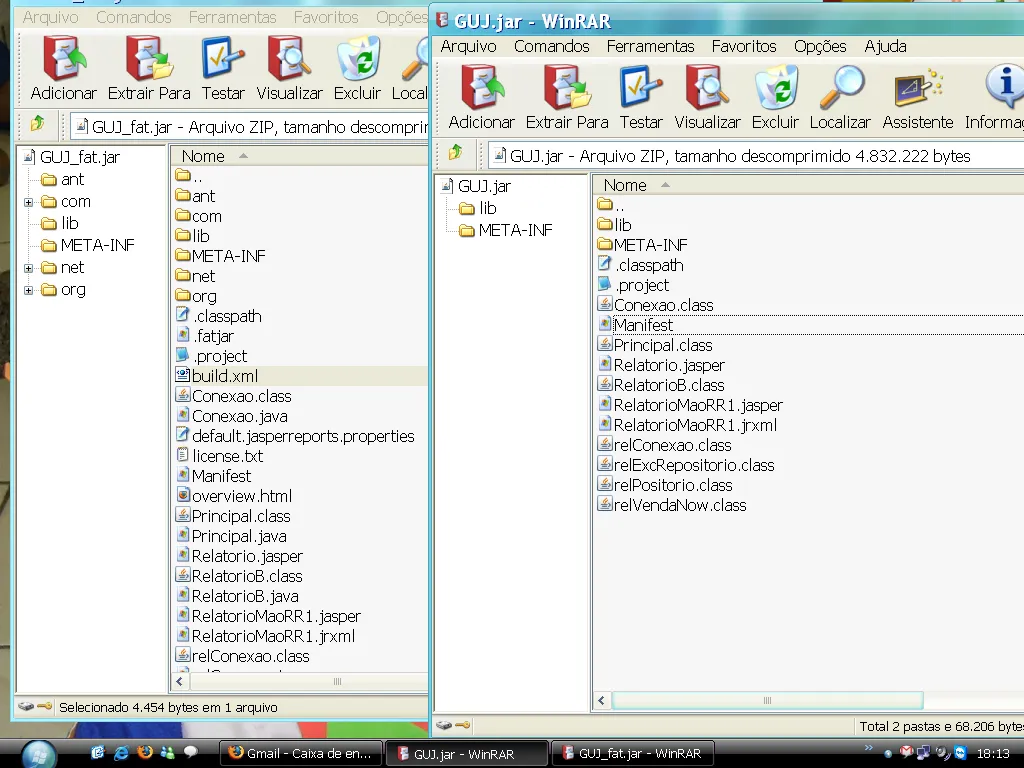Expand the com folder in tree
The height and width of the screenshot is (768, 1024).
pyautogui.click(x=29, y=202)
